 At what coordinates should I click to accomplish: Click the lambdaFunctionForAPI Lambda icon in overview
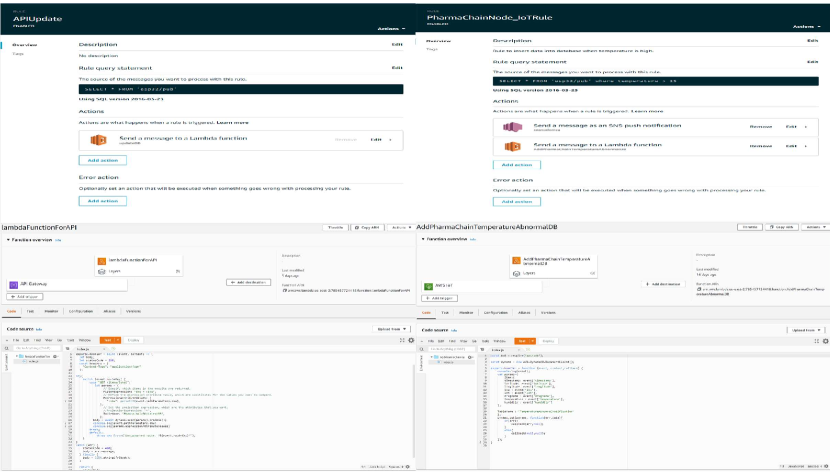(x=102, y=261)
